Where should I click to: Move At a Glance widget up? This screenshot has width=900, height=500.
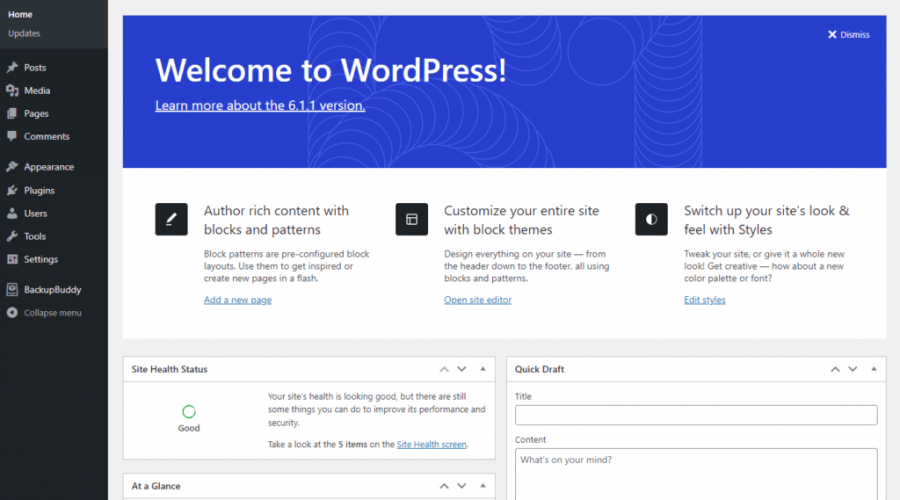click(444, 486)
